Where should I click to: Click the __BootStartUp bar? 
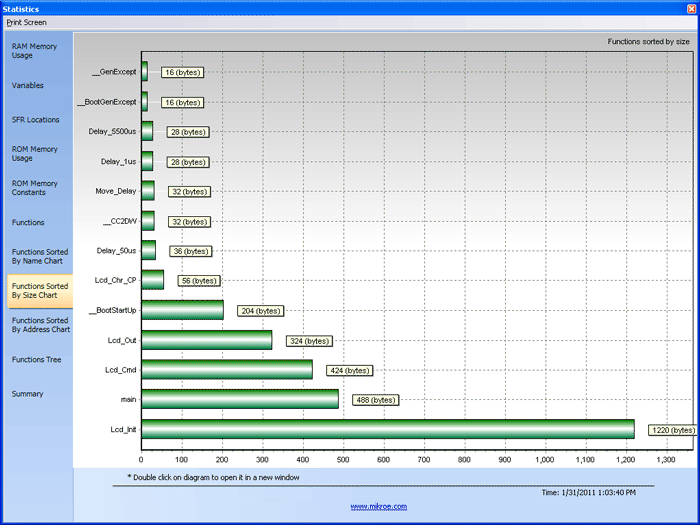click(x=183, y=310)
